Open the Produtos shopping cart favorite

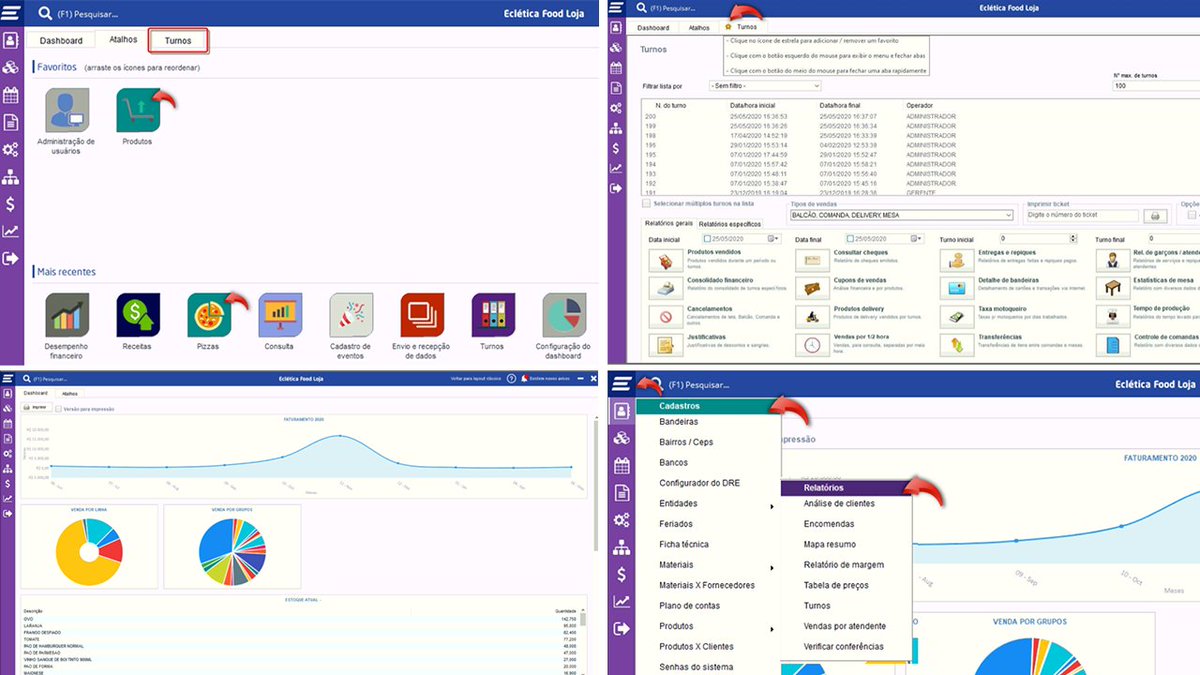(138, 110)
